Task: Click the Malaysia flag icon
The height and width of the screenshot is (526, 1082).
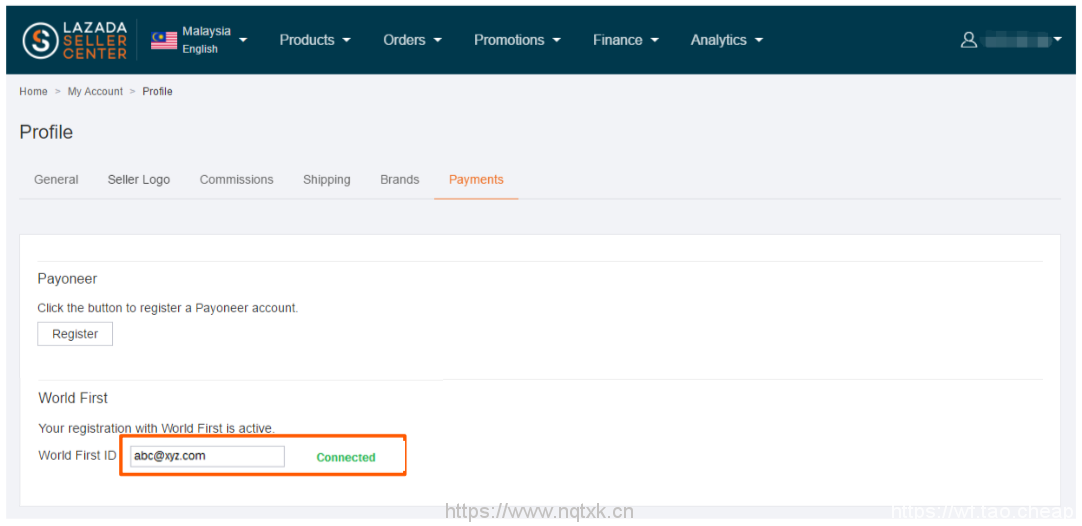Action: (x=164, y=40)
